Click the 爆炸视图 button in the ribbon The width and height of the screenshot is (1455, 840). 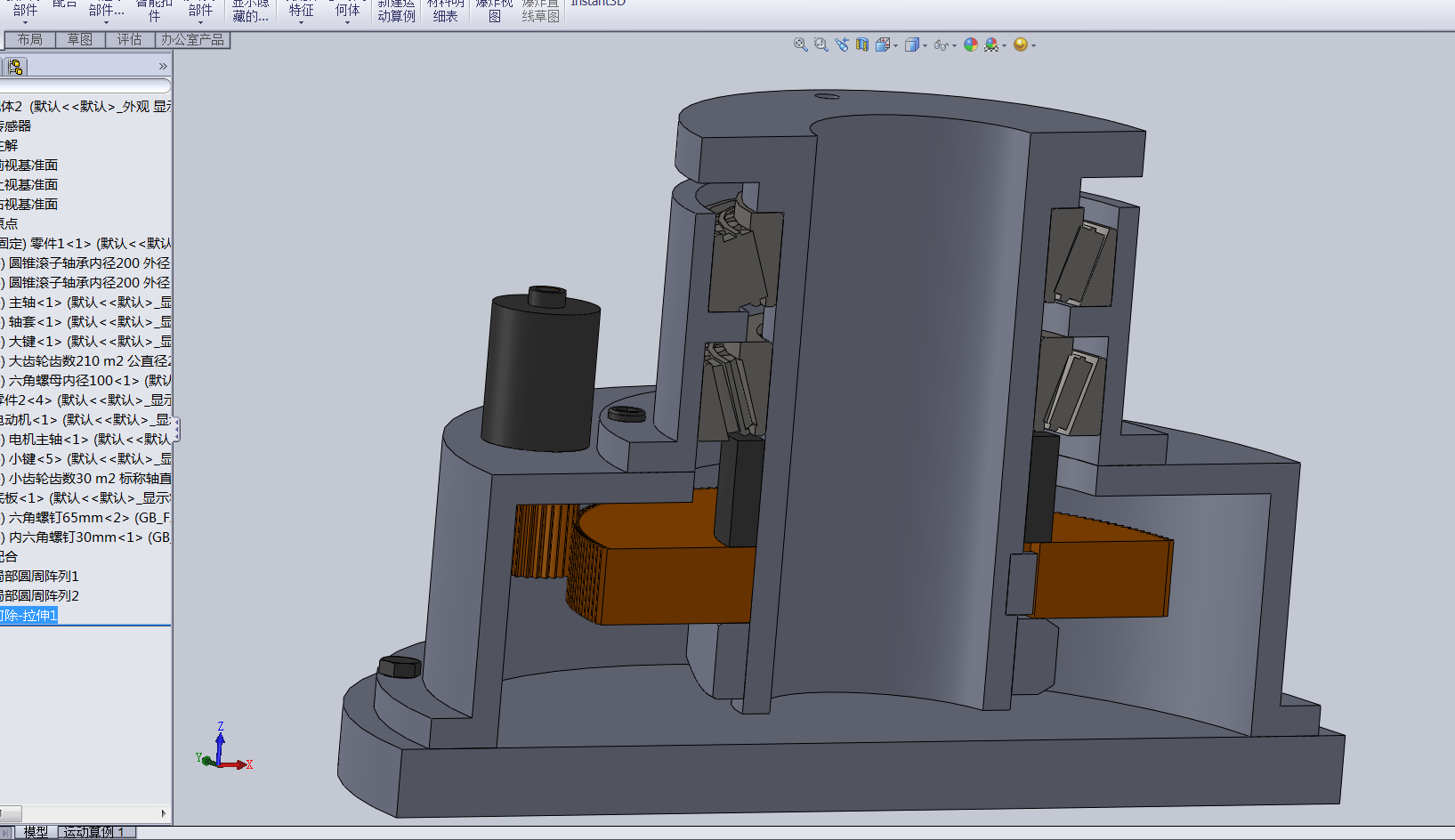point(494,10)
